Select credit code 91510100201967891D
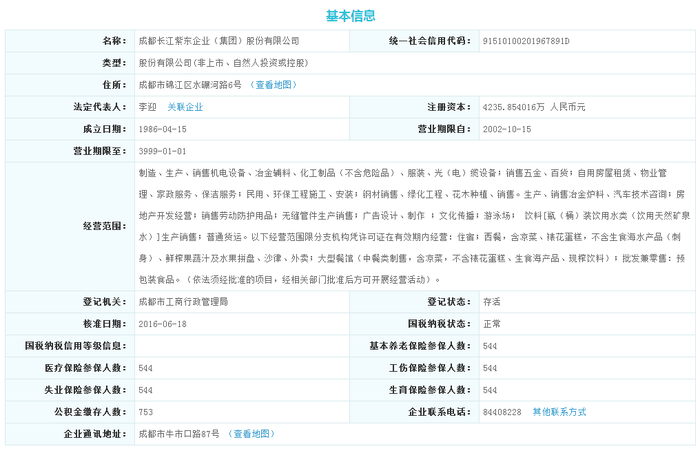 point(526,41)
